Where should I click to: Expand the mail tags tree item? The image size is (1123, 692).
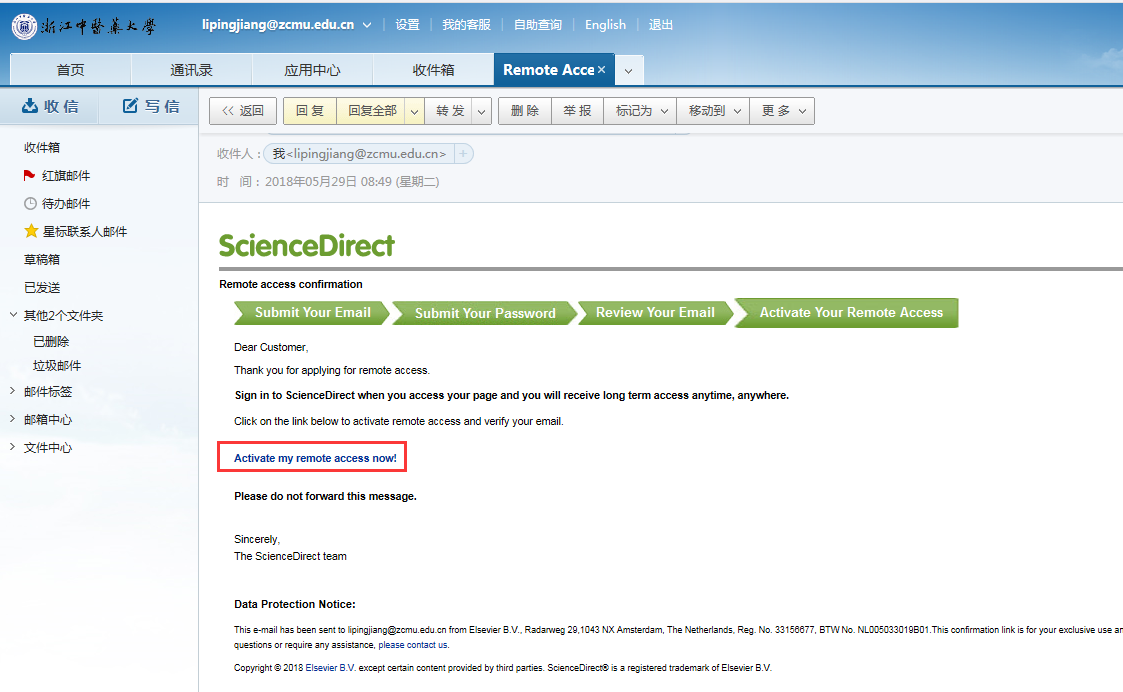(x=12, y=391)
